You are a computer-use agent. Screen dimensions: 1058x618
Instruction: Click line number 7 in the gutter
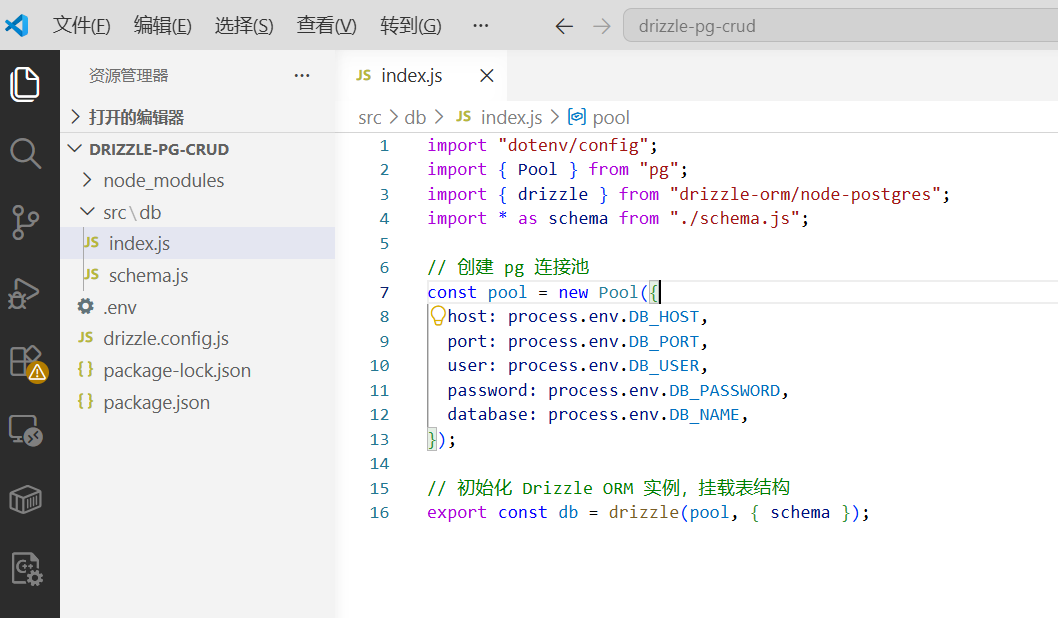(384, 292)
